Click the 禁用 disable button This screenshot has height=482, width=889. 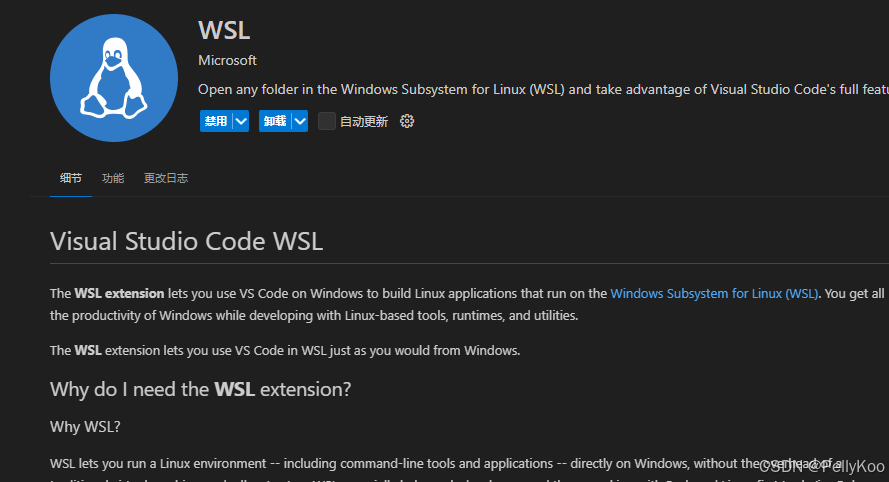pos(216,121)
